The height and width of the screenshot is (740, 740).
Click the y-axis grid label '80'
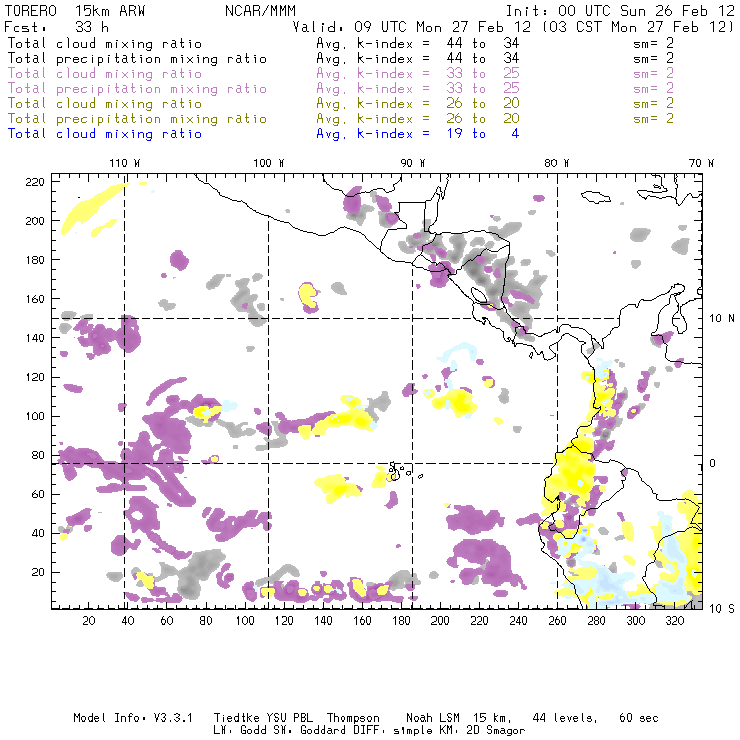point(39,455)
